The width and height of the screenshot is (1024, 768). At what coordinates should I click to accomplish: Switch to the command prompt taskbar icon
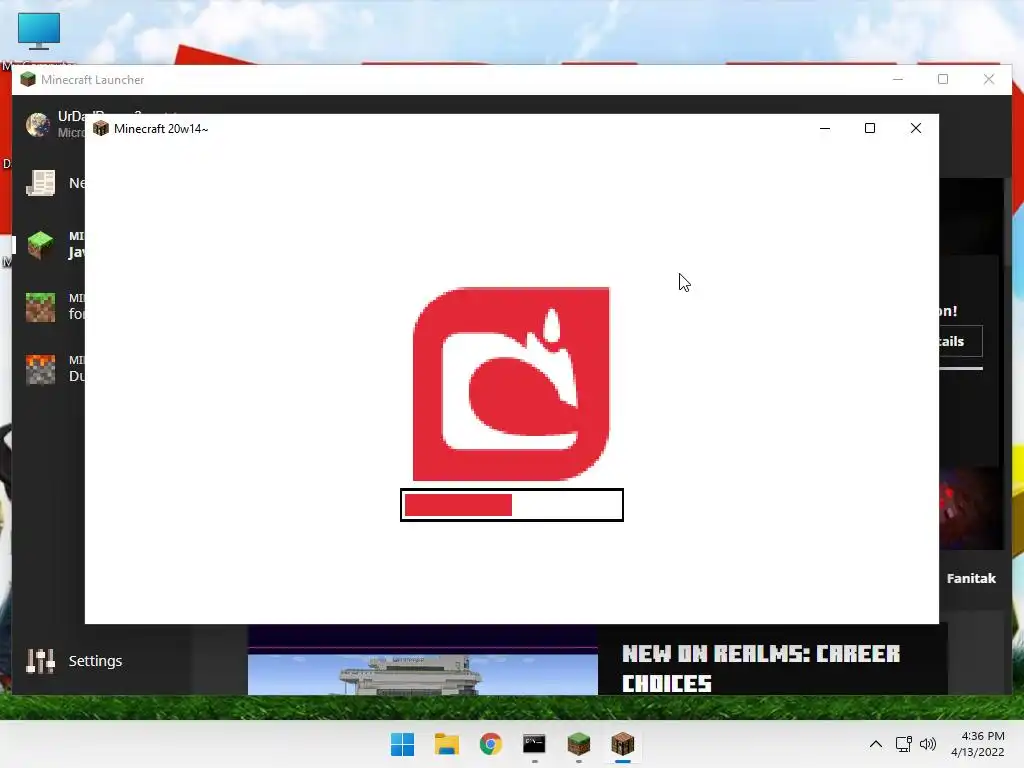pyautogui.click(x=534, y=744)
